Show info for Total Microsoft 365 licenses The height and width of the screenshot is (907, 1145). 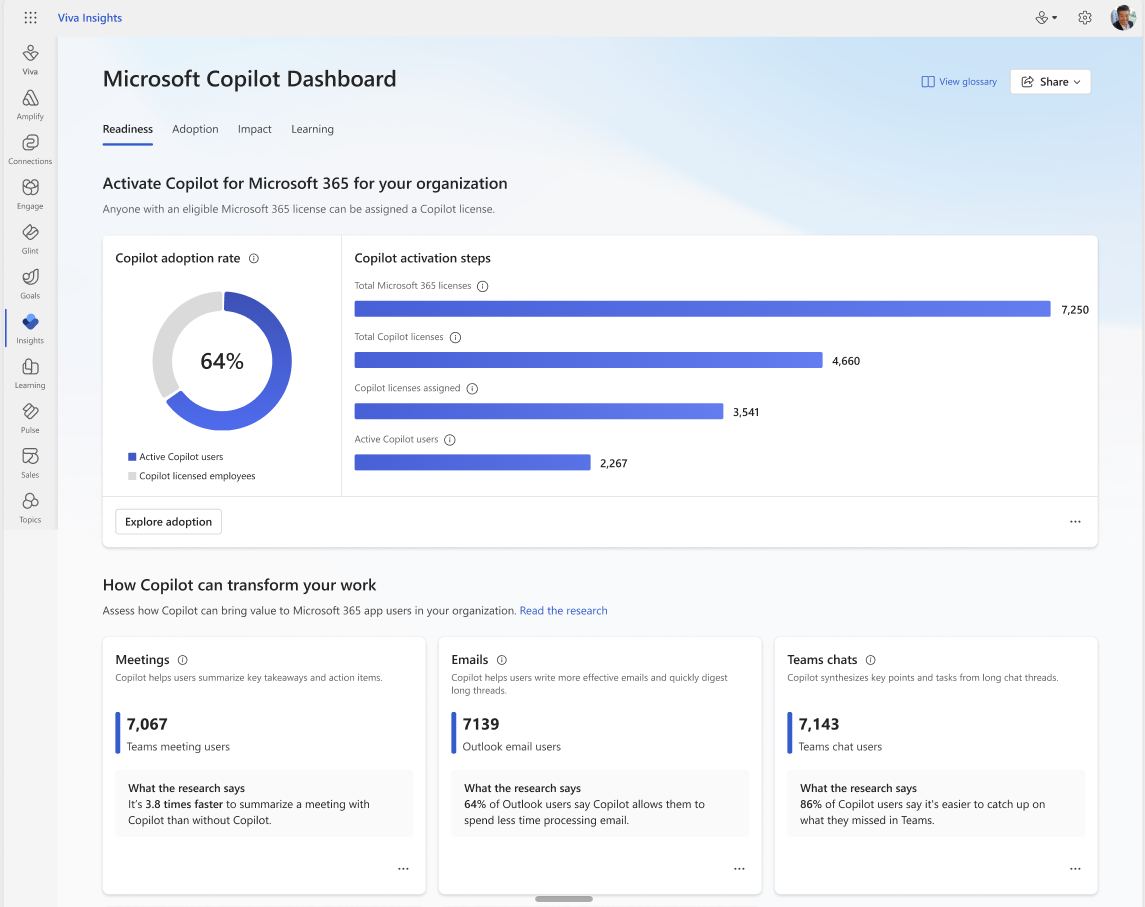(x=483, y=286)
